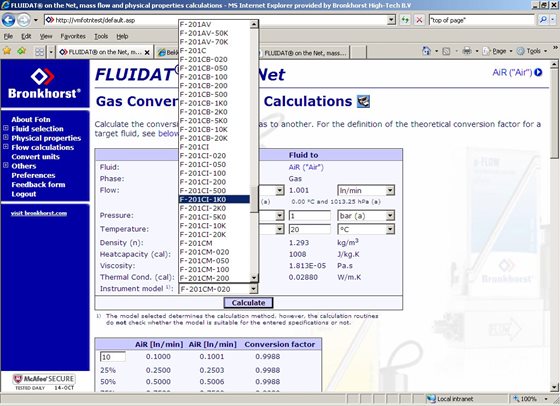Click the Home icon in command bar
This screenshot has height=406, width=560.
point(426,51)
